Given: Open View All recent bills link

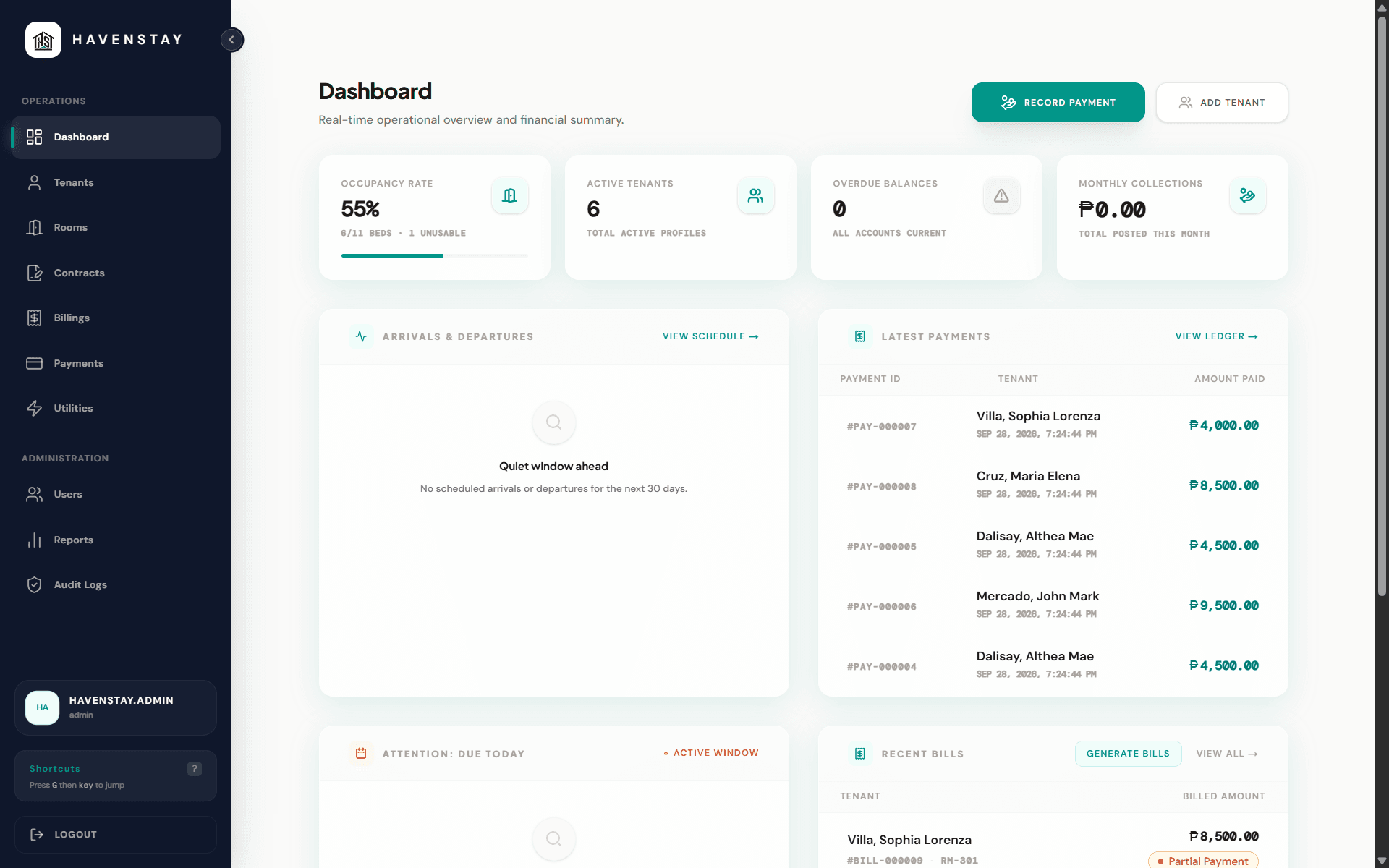Looking at the screenshot, I should [1227, 754].
